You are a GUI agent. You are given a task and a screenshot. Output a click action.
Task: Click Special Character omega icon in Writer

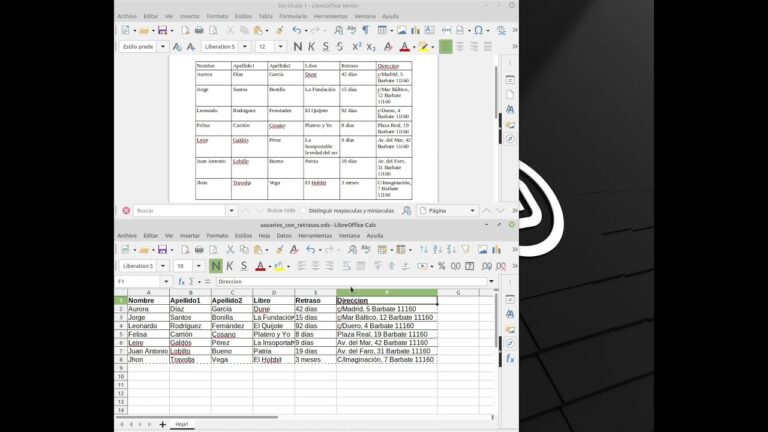pyautogui.click(x=479, y=30)
